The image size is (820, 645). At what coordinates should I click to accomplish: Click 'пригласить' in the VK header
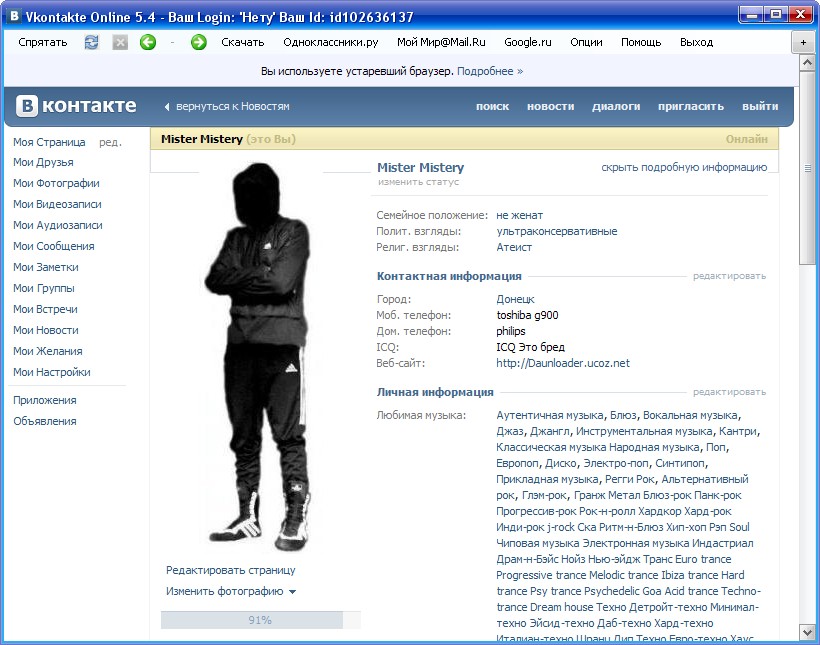point(691,106)
